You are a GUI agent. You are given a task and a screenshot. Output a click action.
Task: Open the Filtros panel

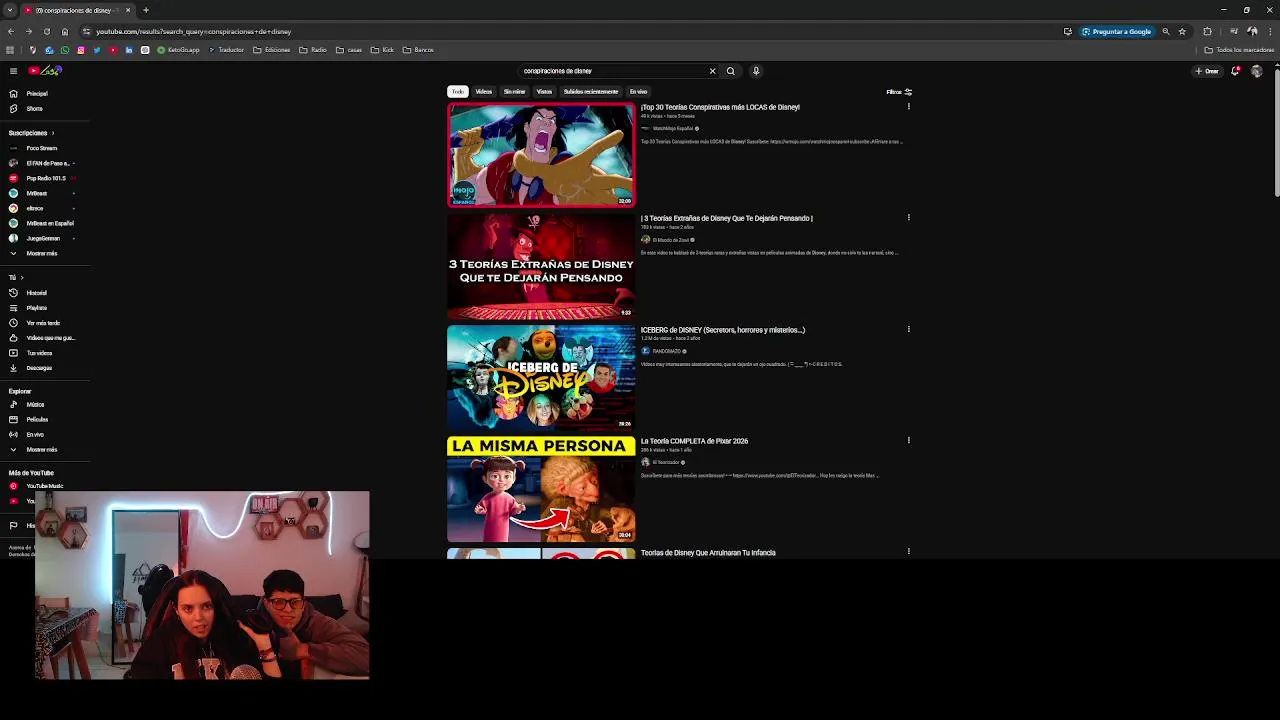point(899,92)
